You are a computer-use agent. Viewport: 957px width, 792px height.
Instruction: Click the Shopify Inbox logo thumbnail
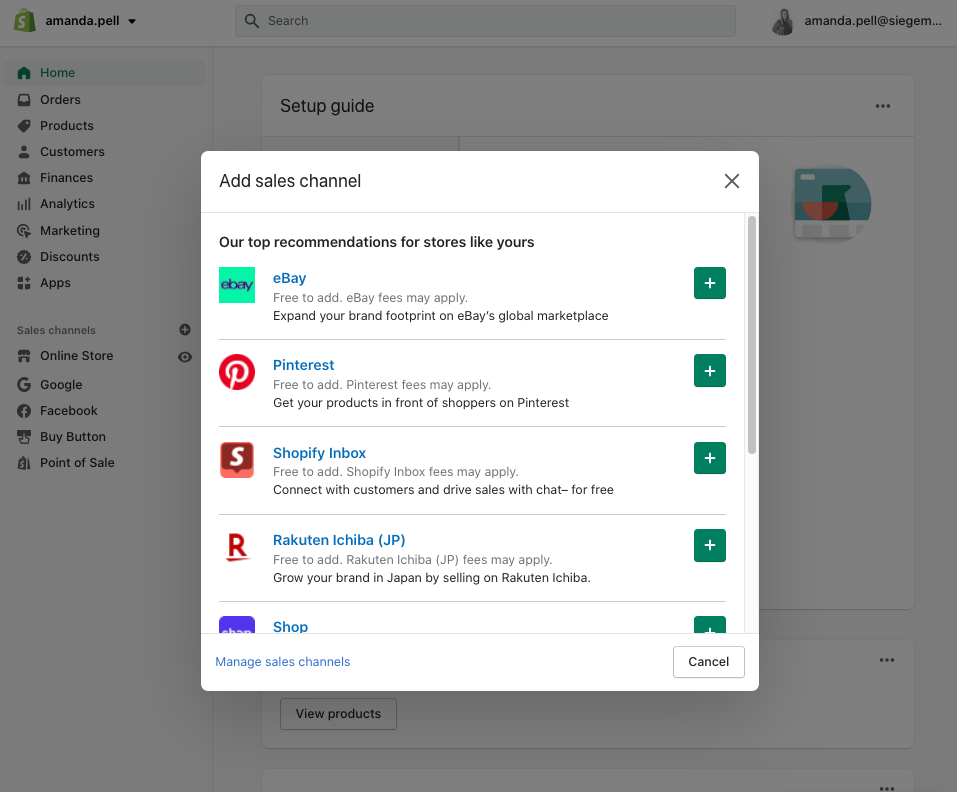pyautogui.click(x=237, y=460)
